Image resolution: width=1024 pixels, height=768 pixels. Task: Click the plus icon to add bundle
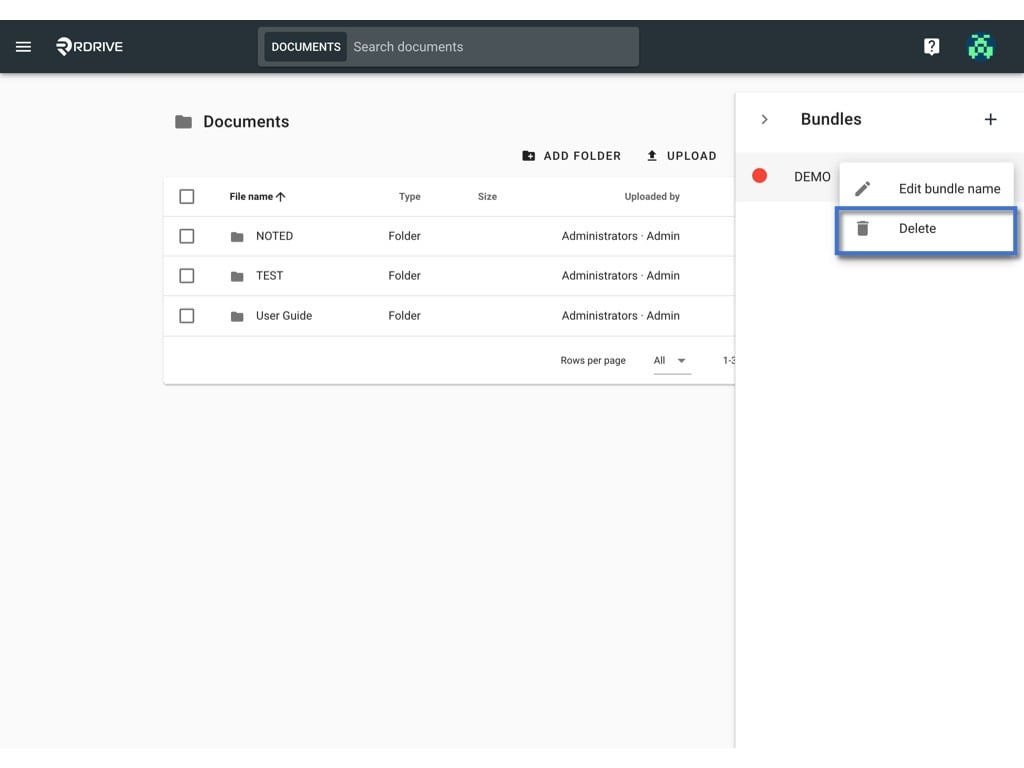[990, 120]
